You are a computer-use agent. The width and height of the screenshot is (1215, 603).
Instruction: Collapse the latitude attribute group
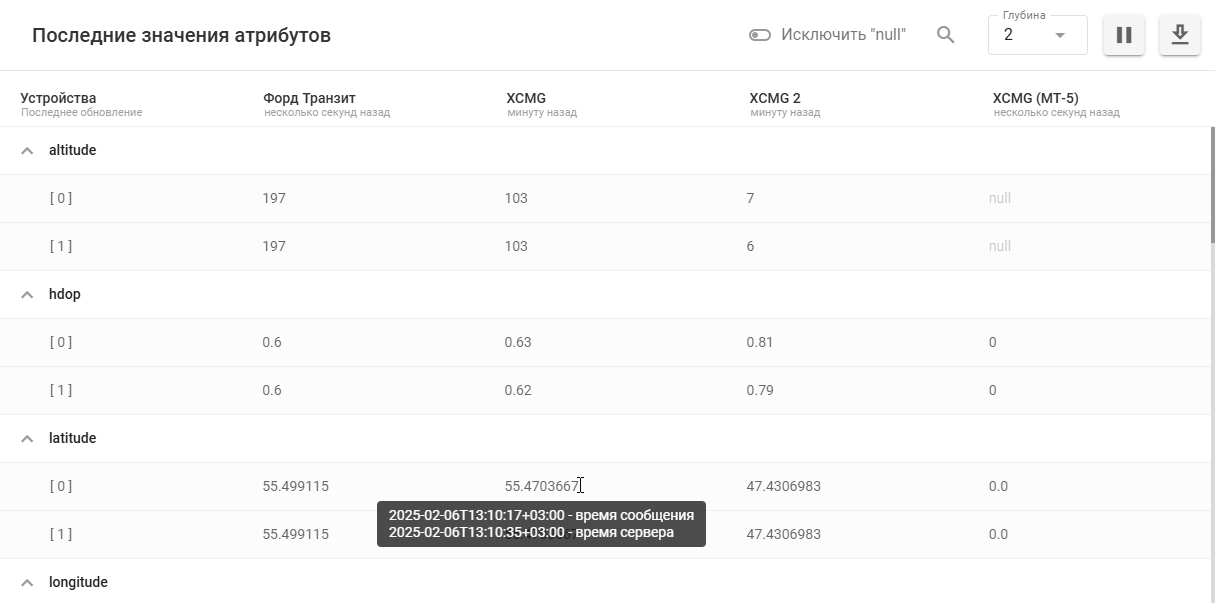point(28,439)
